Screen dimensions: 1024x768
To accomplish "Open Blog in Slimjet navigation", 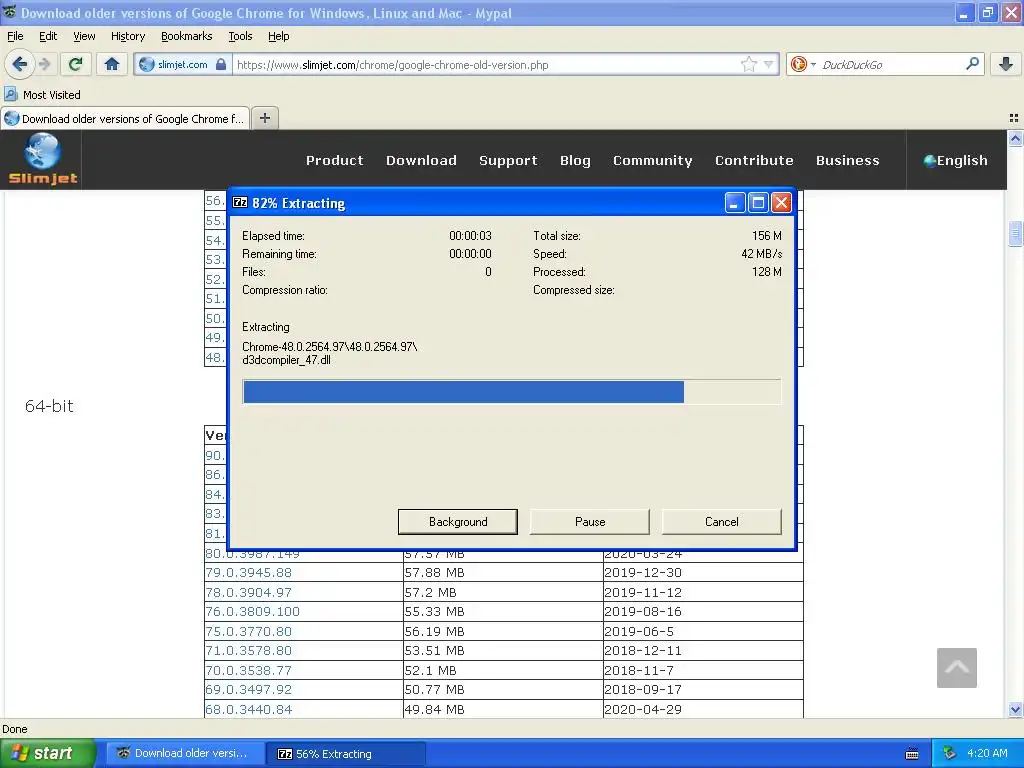I will pos(575,160).
